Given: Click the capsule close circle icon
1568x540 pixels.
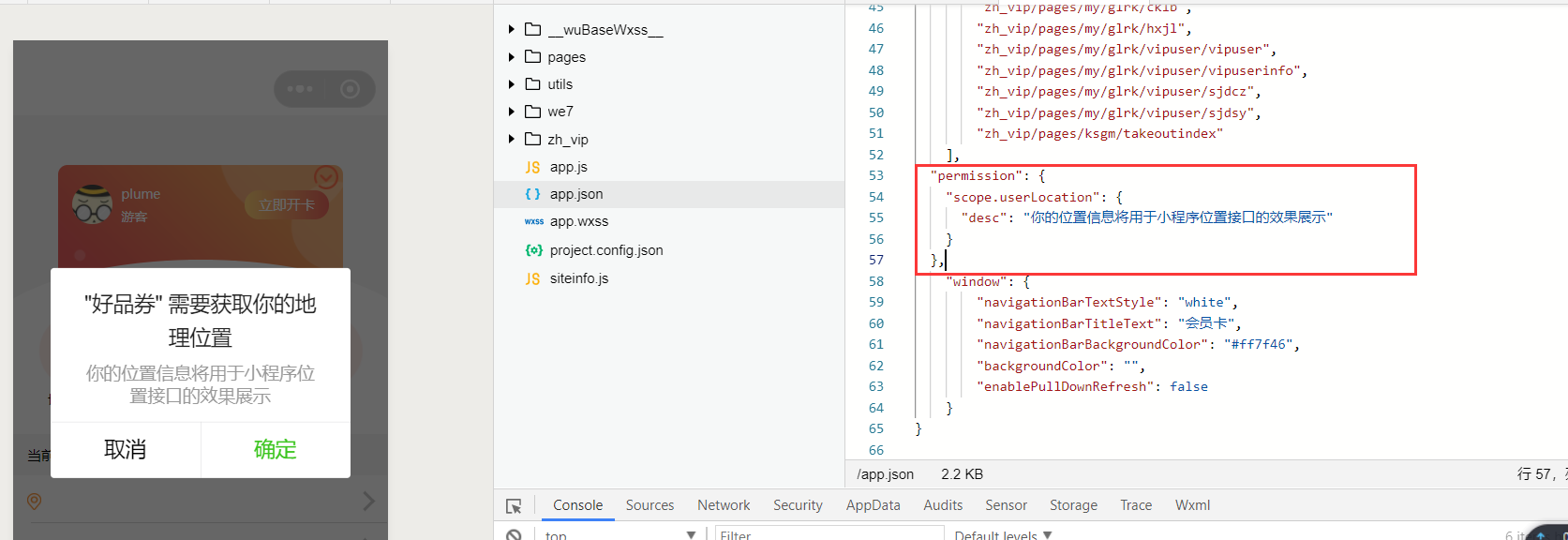Looking at the screenshot, I should (x=350, y=89).
